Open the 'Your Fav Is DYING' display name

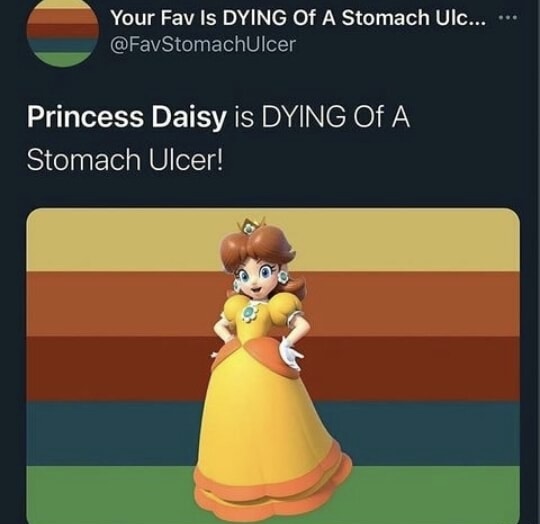299,18
